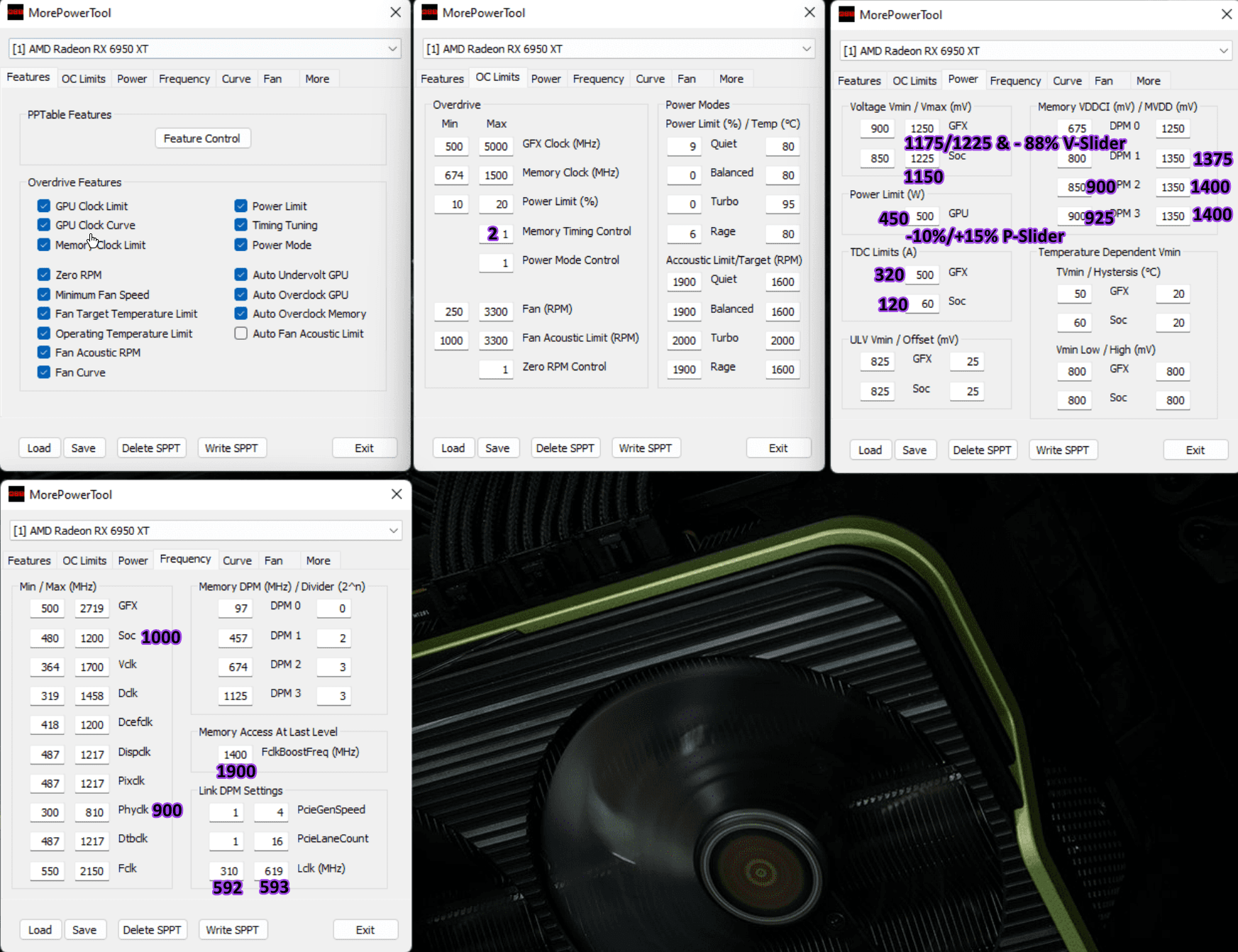This screenshot has height=952, width=1238.
Task: Uncheck Timing Tuning checkbox
Action: pyautogui.click(x=241, y=225)
